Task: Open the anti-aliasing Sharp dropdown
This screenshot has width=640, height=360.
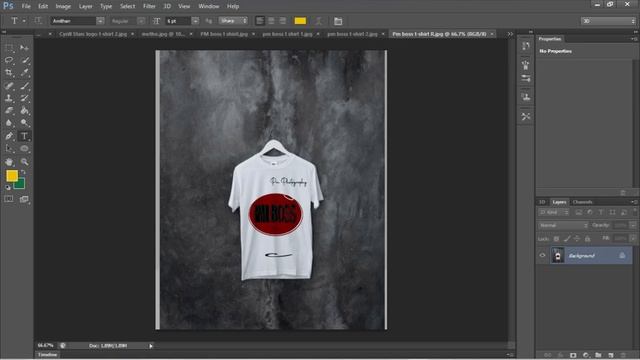Action: (x=233, y=21)
